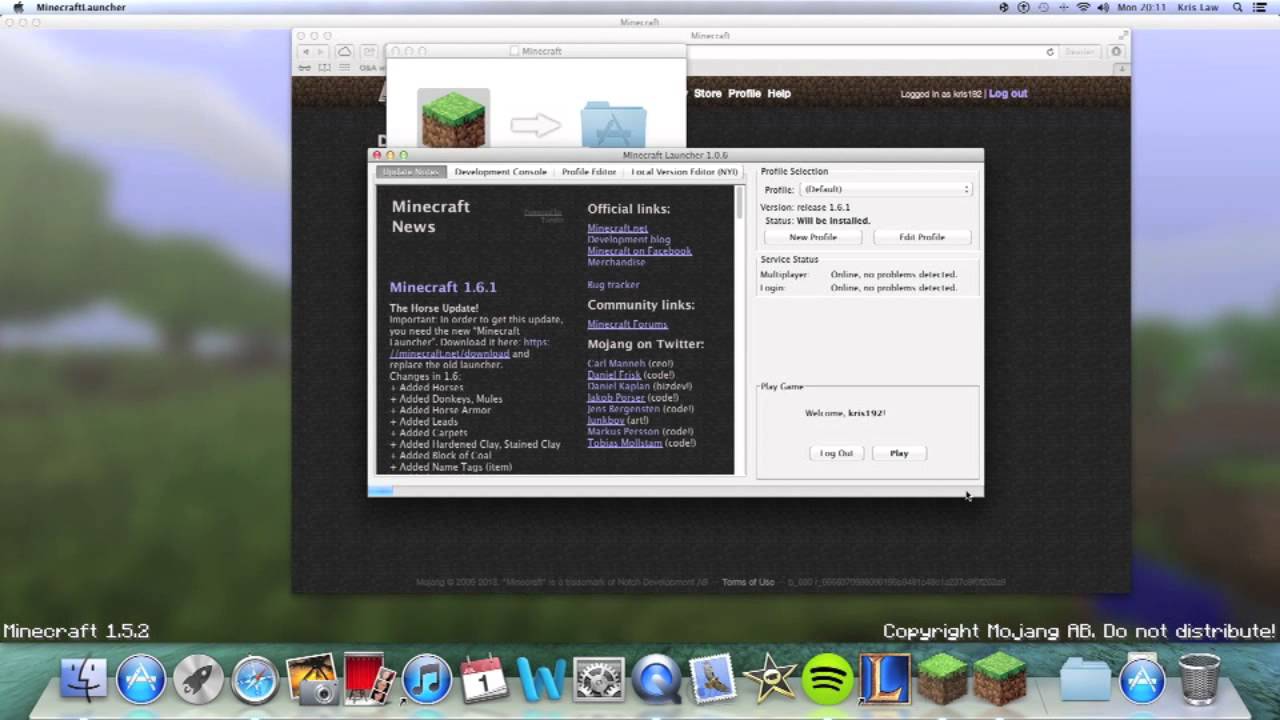Click Applications folder icon in installer window
The height and width of the screenshot is (720, 1280).
pyautogui.click(x=613, y=124)
